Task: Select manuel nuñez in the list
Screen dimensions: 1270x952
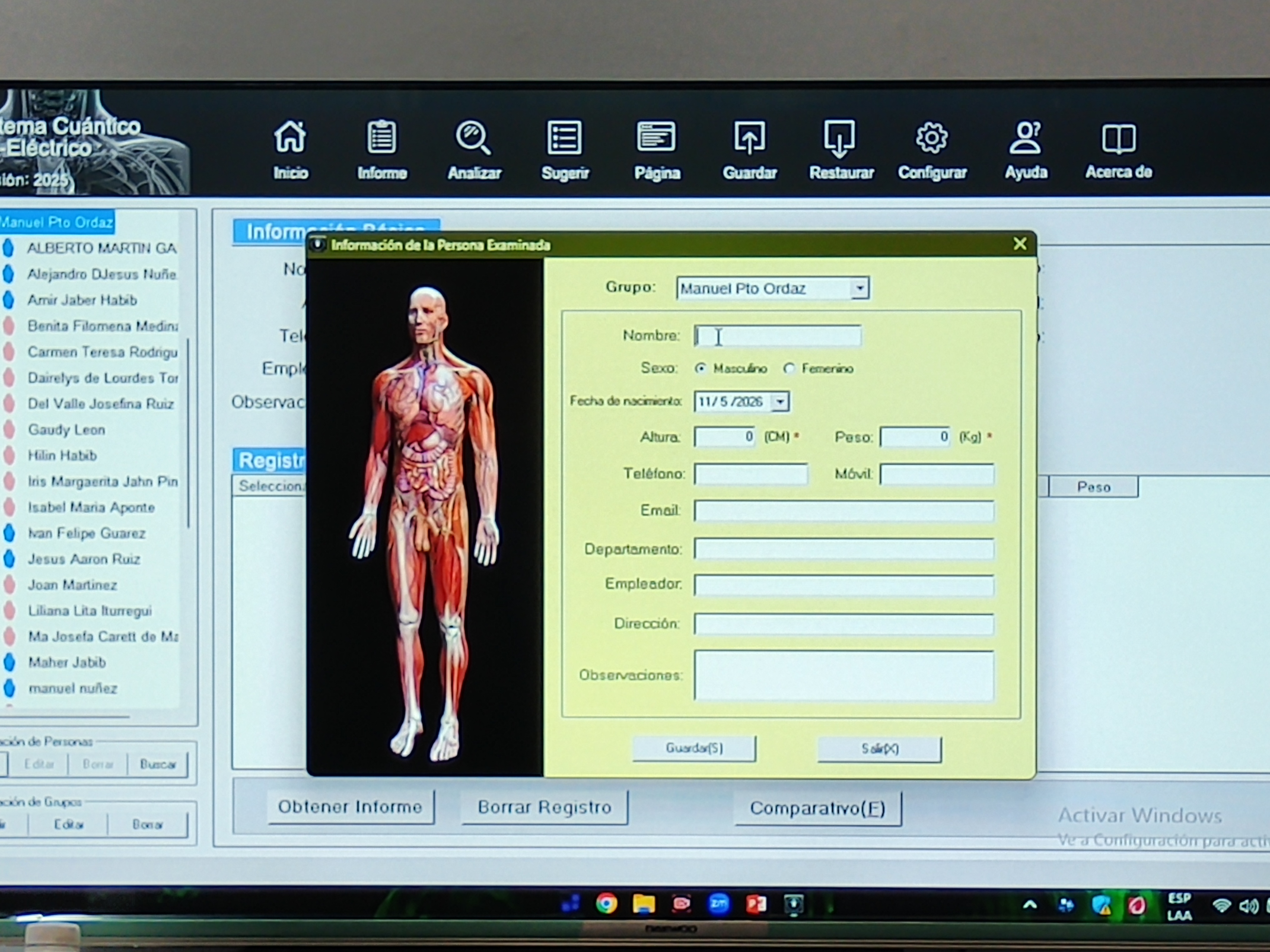Action: [x=73, y=688]
